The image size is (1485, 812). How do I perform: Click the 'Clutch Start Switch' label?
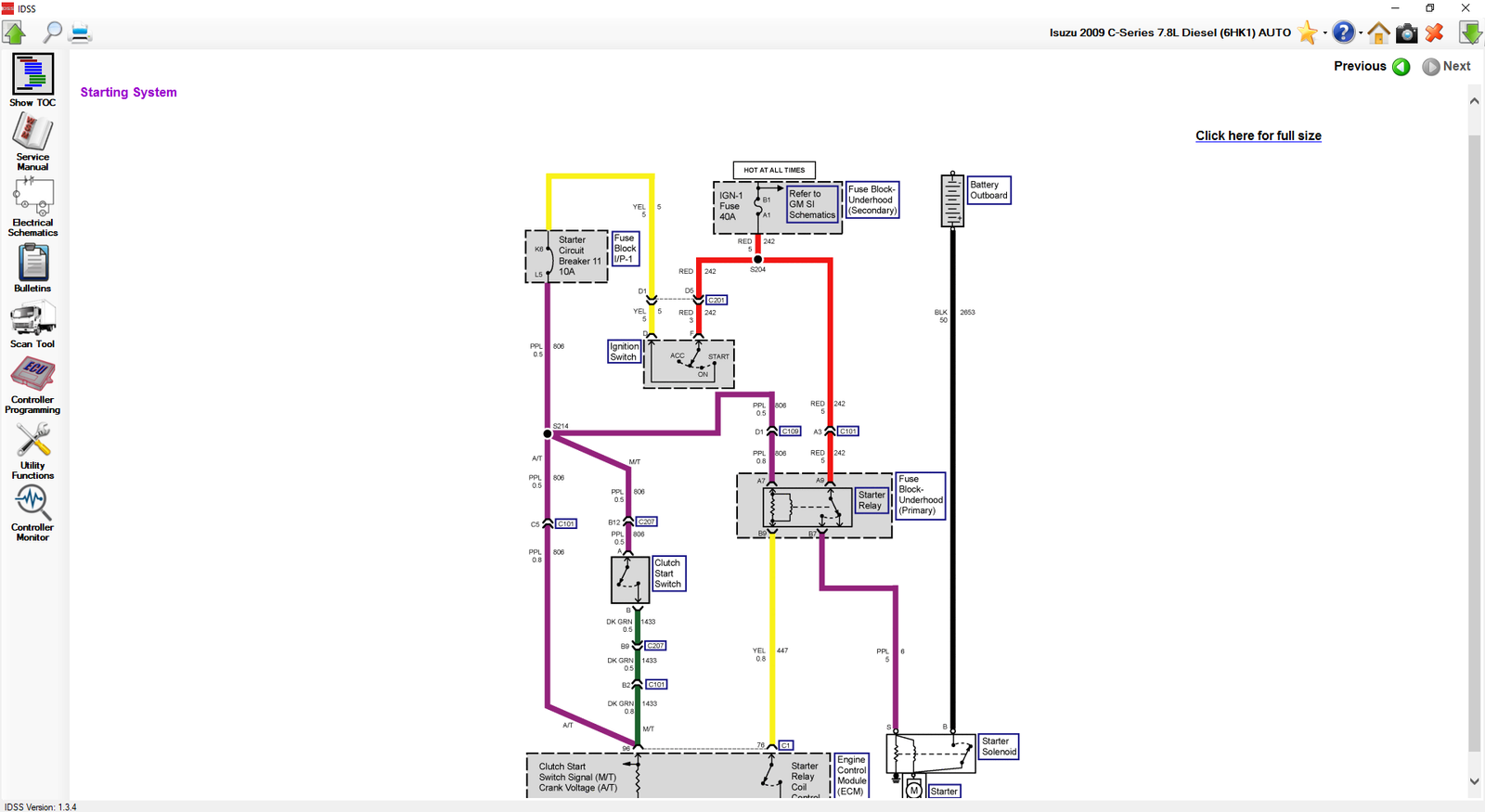pyautogui.click(x=668, y=574)
